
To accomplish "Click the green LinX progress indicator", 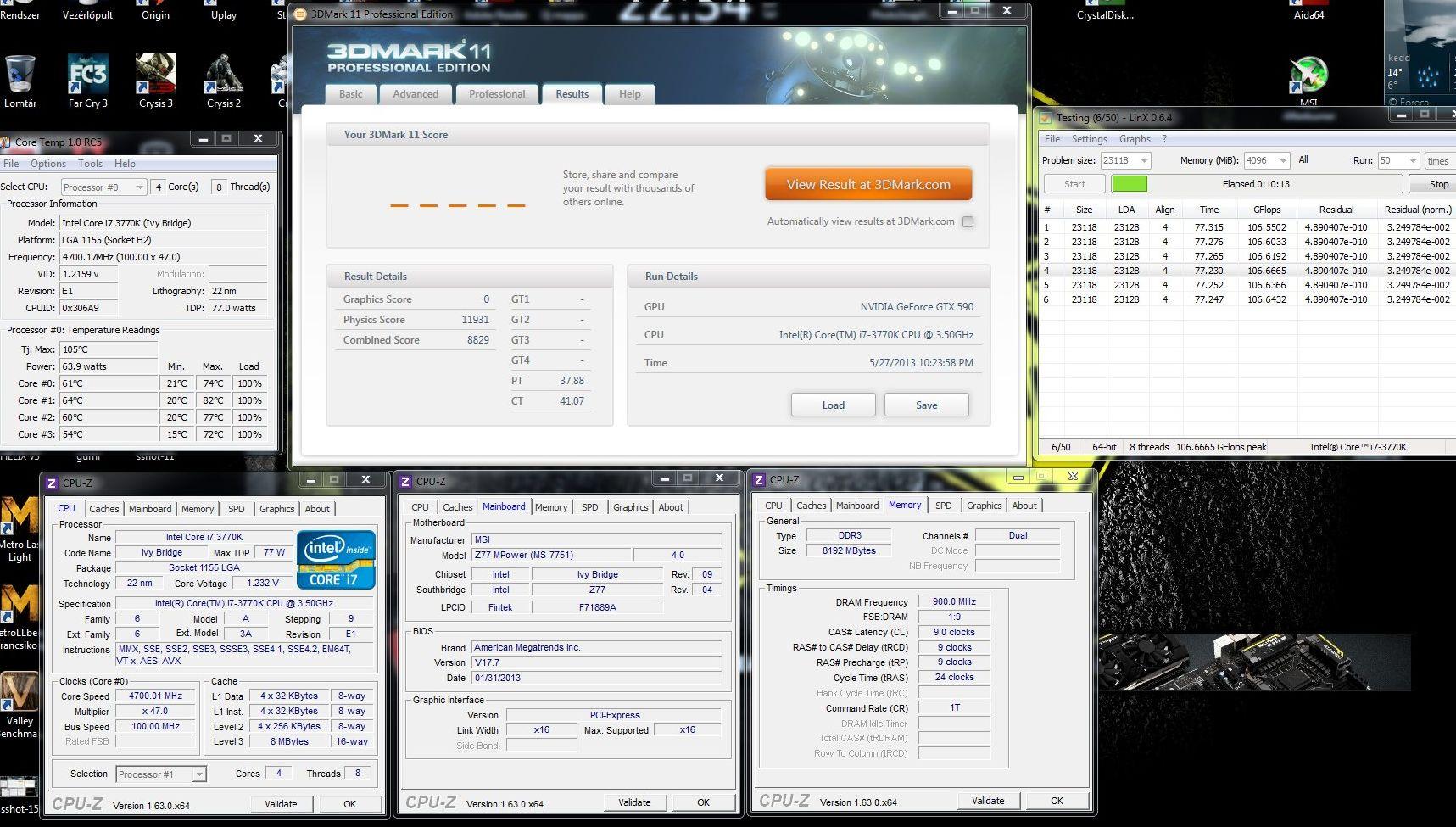I will (x=1130, y=184).
